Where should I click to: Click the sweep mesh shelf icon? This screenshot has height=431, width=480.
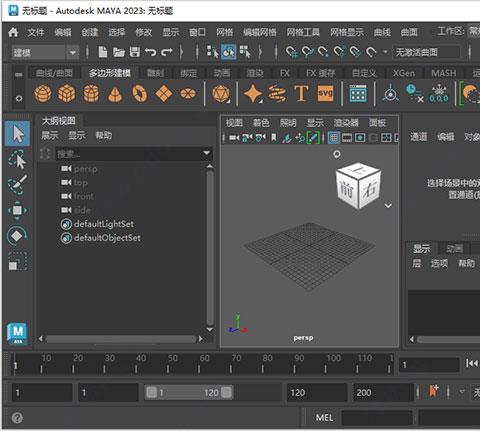pyautogui.click(x=277, y=94)
